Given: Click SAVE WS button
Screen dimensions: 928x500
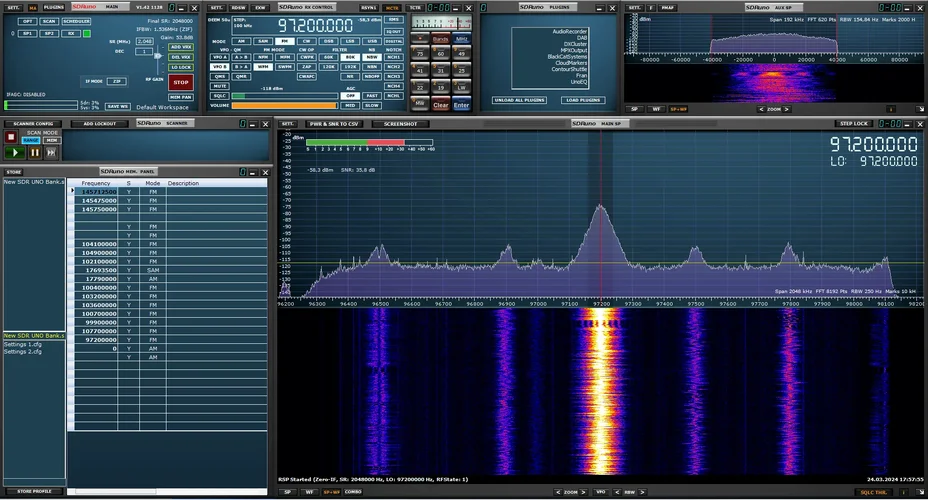Looking at the screenshot, I should 117,107.
